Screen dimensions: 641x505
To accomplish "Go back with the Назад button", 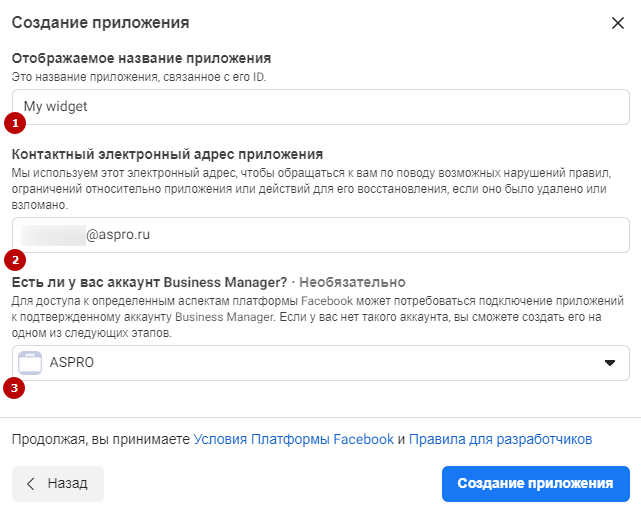I will click(58, 484).
